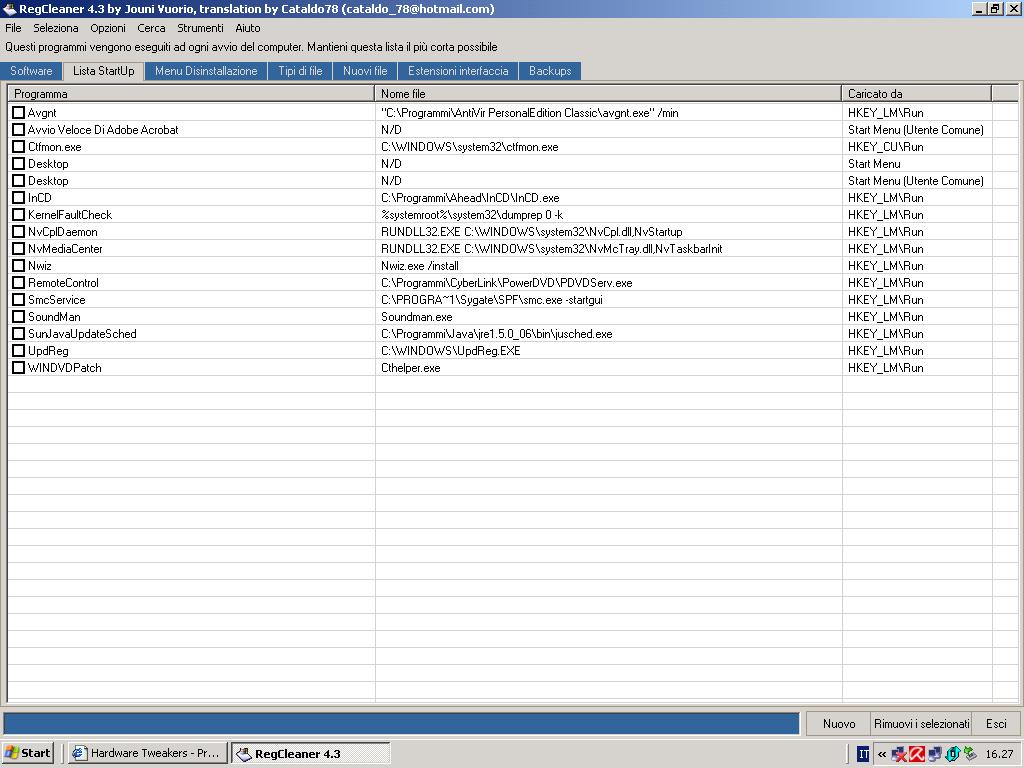This screenshot has height=768, width=1024.
Task: Check the Avvio Veloce Di Adobe Acrobat checkbox
Action: [x=18, y=129]
